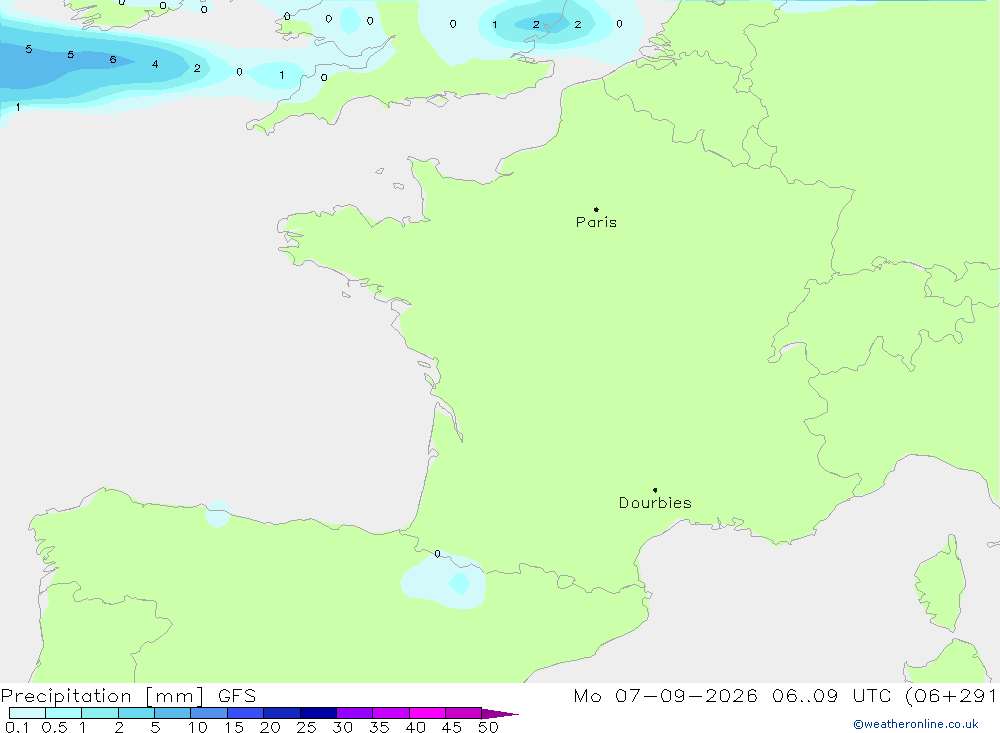Click the '50' legend tick label
Screen dimensions: 1000x733
pyautogui.click(x=488, y=727)
